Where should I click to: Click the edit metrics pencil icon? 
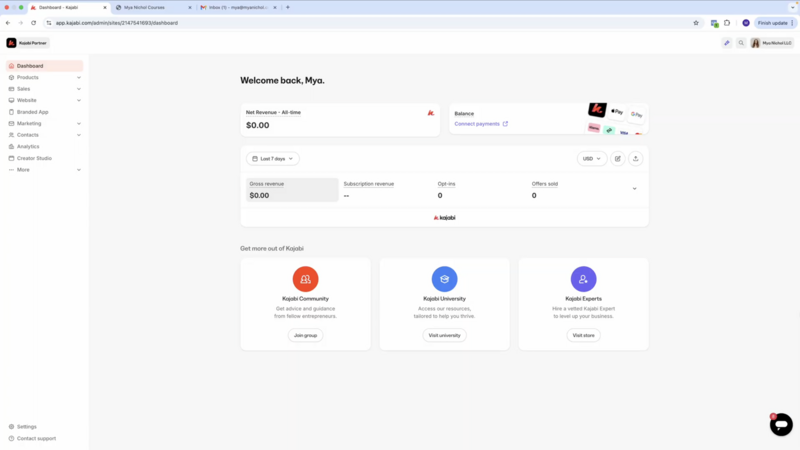617,159
